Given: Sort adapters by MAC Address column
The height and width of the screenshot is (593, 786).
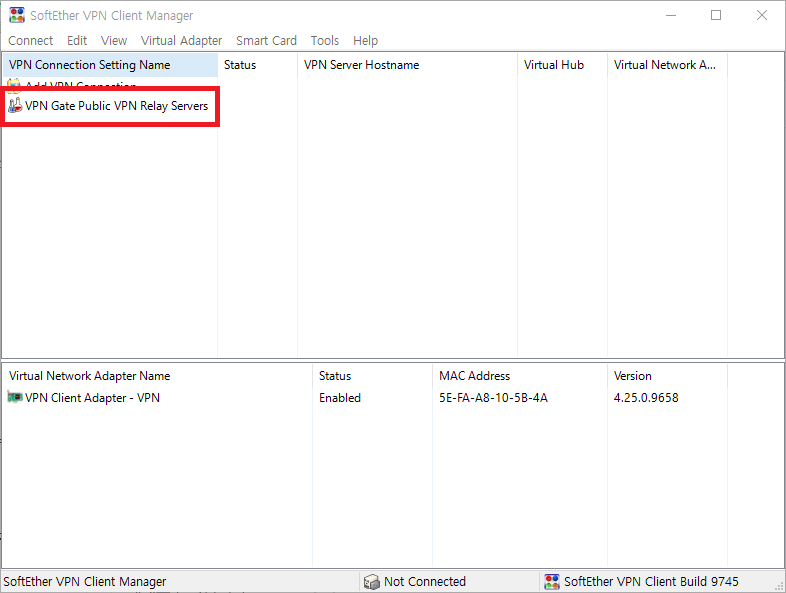Looking at the screenshot, I should click(520, 376).
